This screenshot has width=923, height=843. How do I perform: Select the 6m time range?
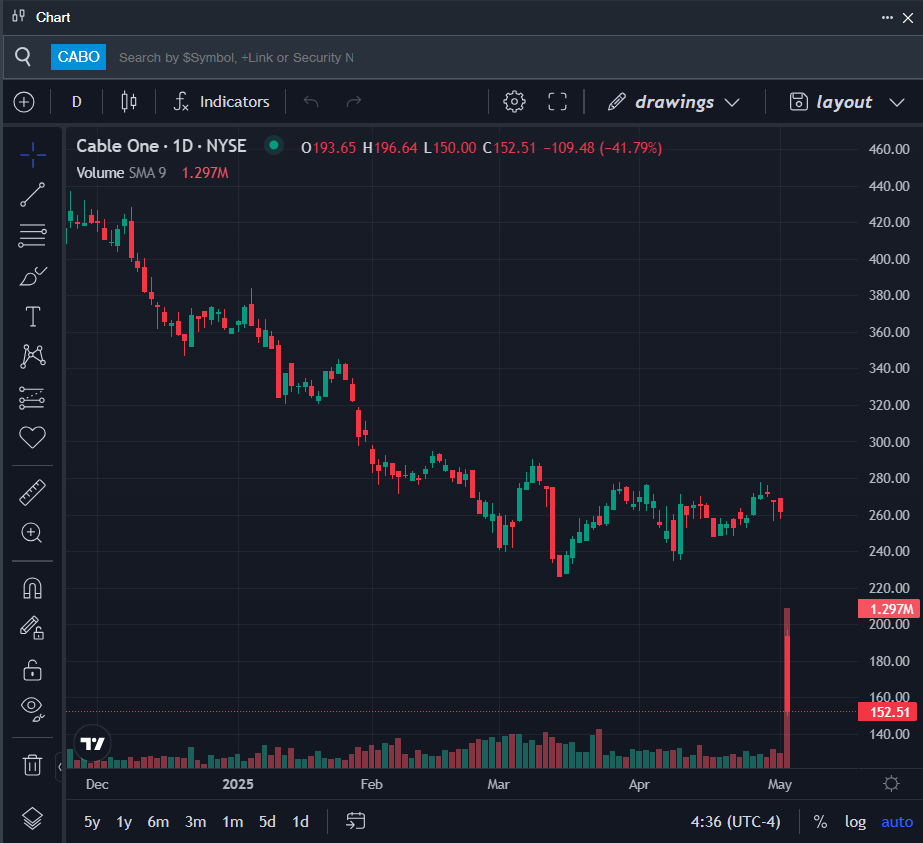158,821
